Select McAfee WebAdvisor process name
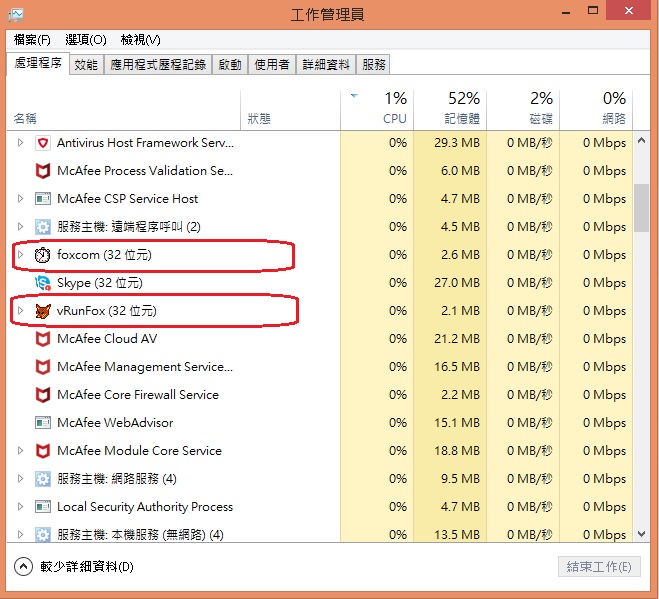Screen dimensions: 659x599 coord(115,423)
